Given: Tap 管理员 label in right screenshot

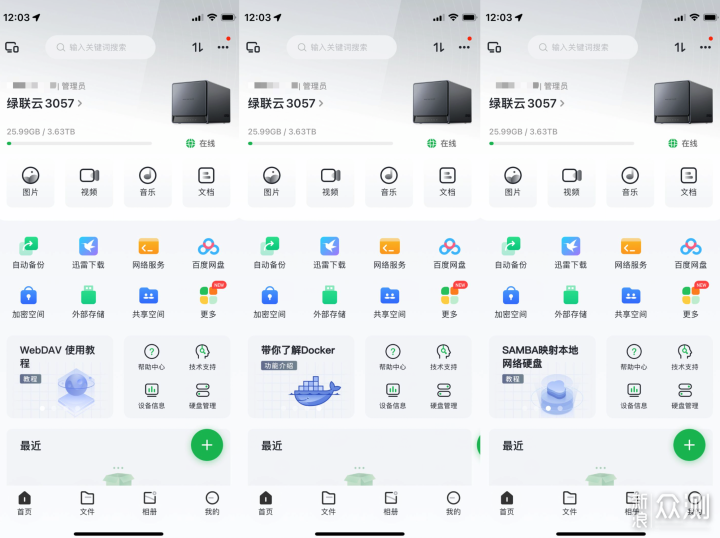Looking at the screenshot, I should (556, 86).
